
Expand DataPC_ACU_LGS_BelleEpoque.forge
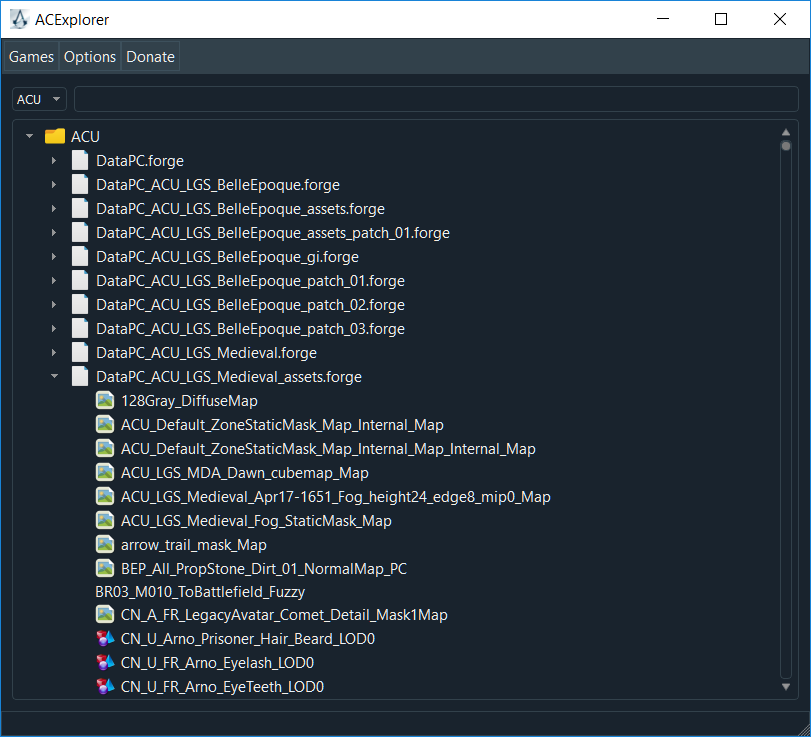click(54, 185)
